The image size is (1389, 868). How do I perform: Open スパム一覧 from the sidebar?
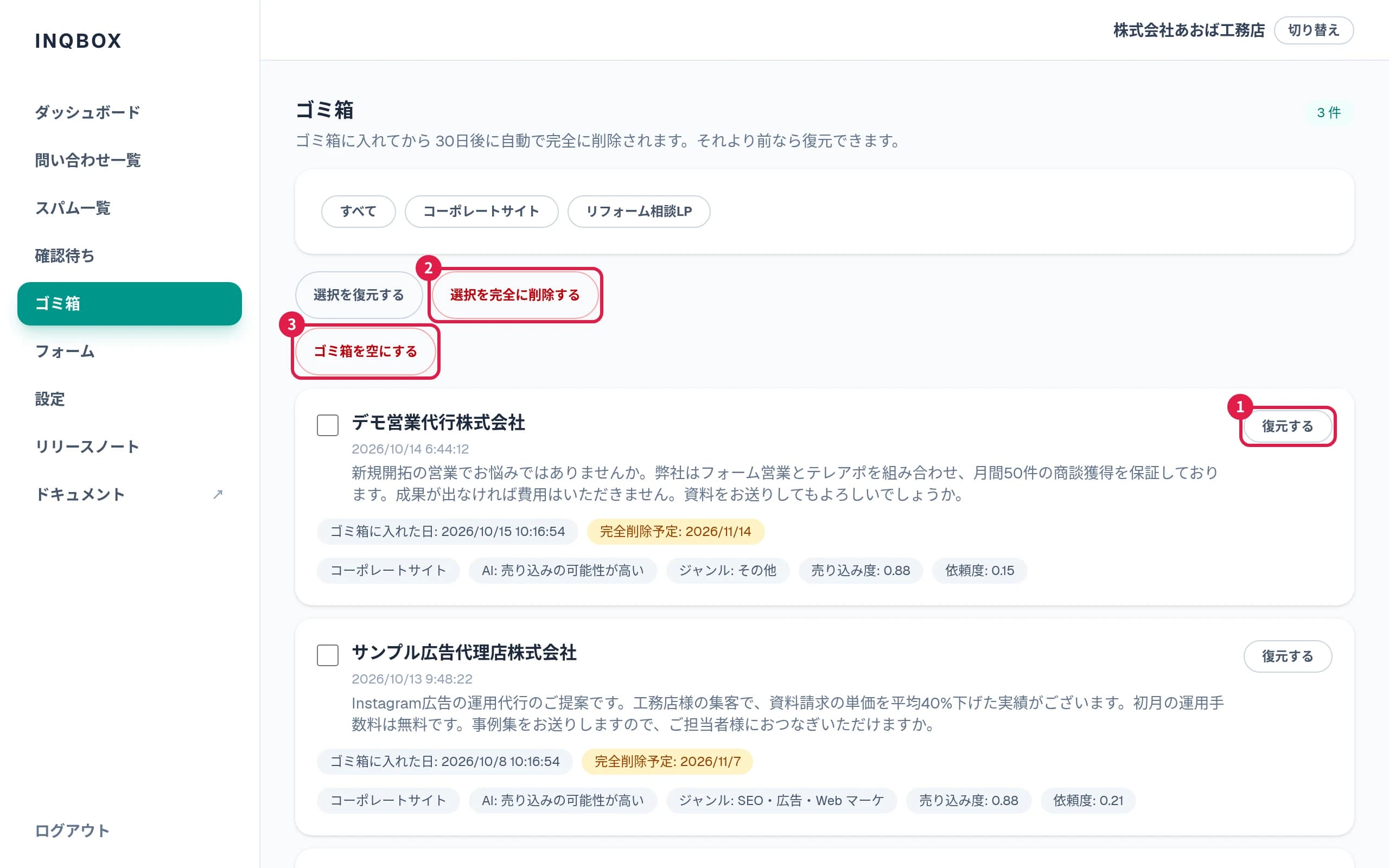130,208
